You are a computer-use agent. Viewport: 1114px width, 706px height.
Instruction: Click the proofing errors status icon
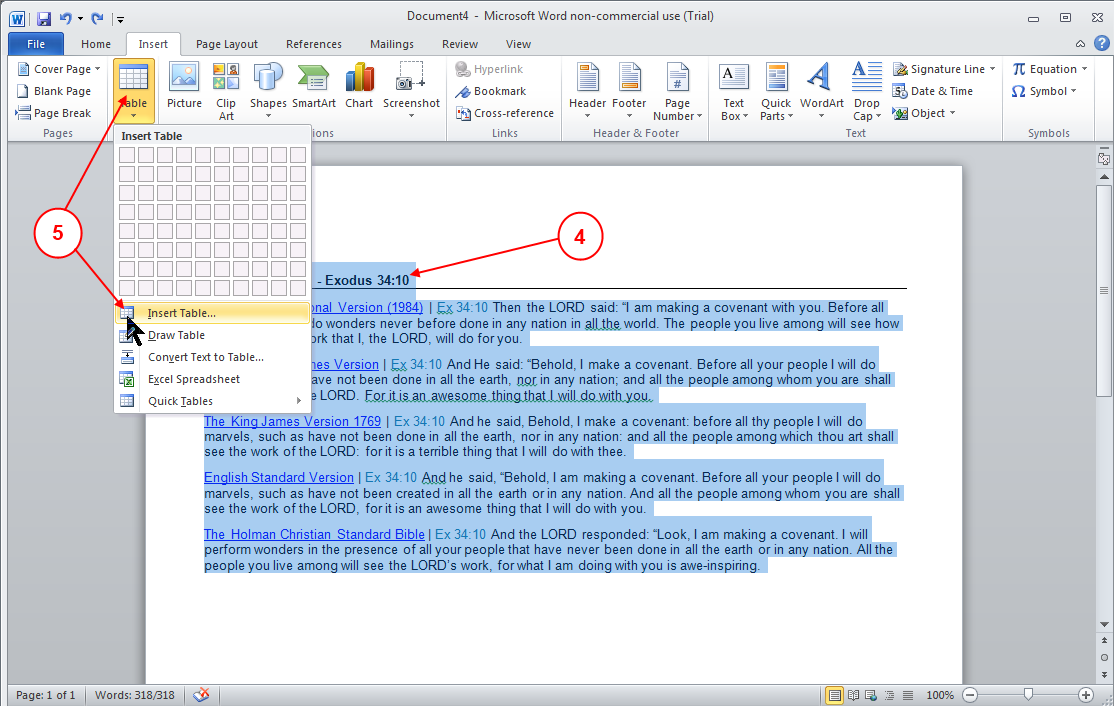(201, 695)
